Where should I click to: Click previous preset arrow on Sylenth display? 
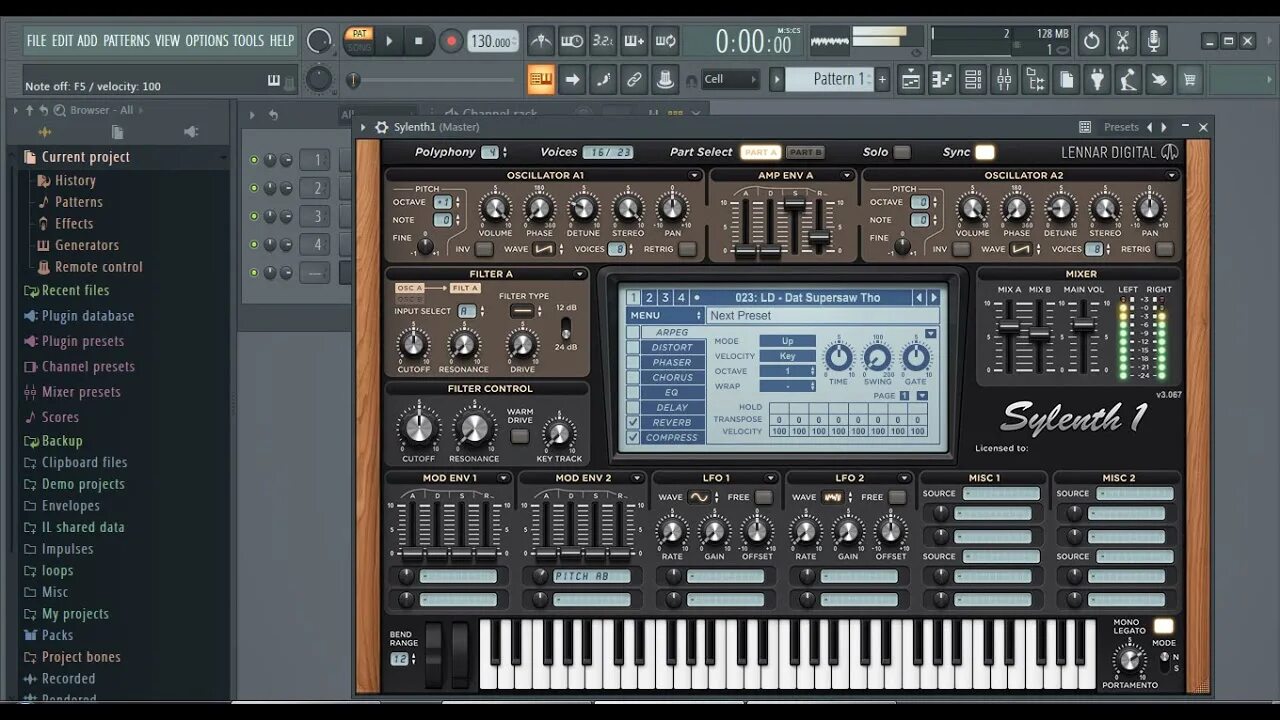tap(919, 297)
